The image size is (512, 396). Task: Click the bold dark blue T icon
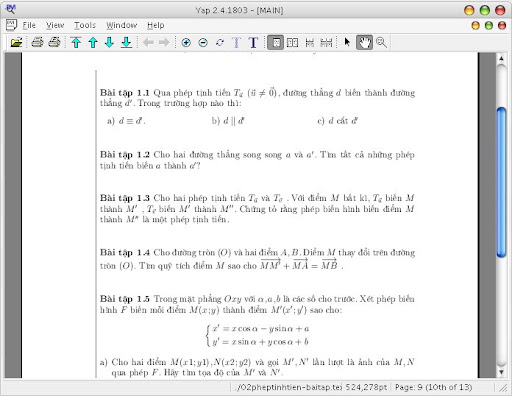(253, 43)
